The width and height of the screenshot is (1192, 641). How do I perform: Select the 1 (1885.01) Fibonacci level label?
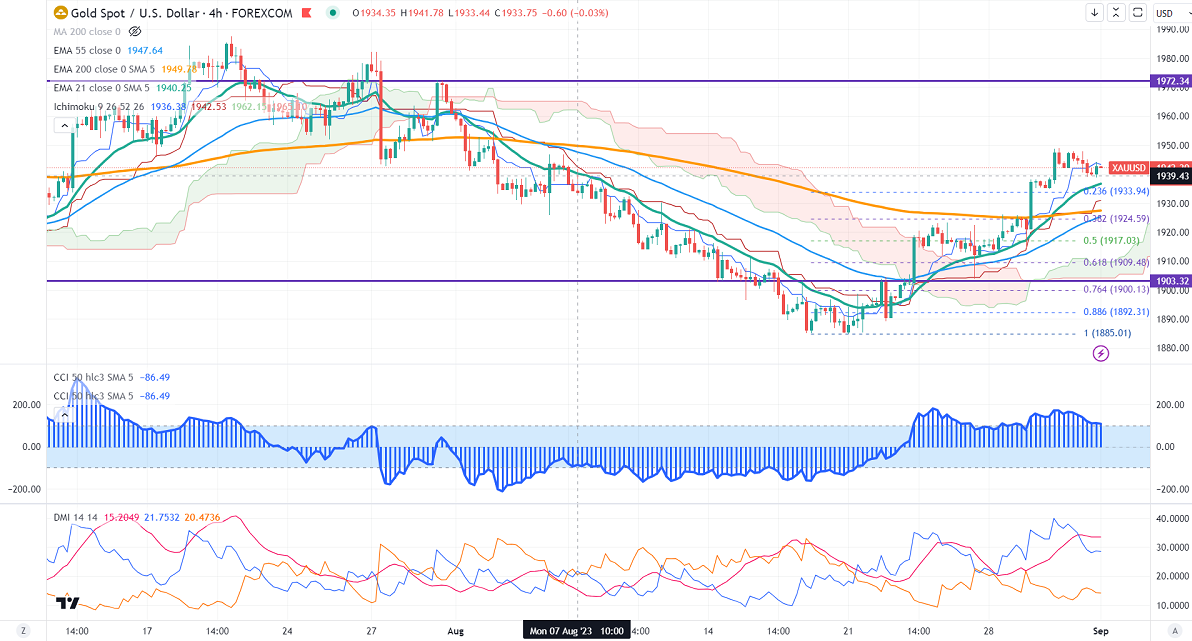[x=1108, y=333]
